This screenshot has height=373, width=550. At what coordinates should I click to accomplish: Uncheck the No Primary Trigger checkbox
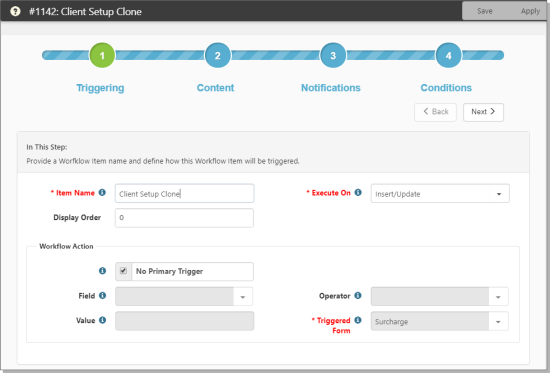pyautogui.click(x=123, y=271)
